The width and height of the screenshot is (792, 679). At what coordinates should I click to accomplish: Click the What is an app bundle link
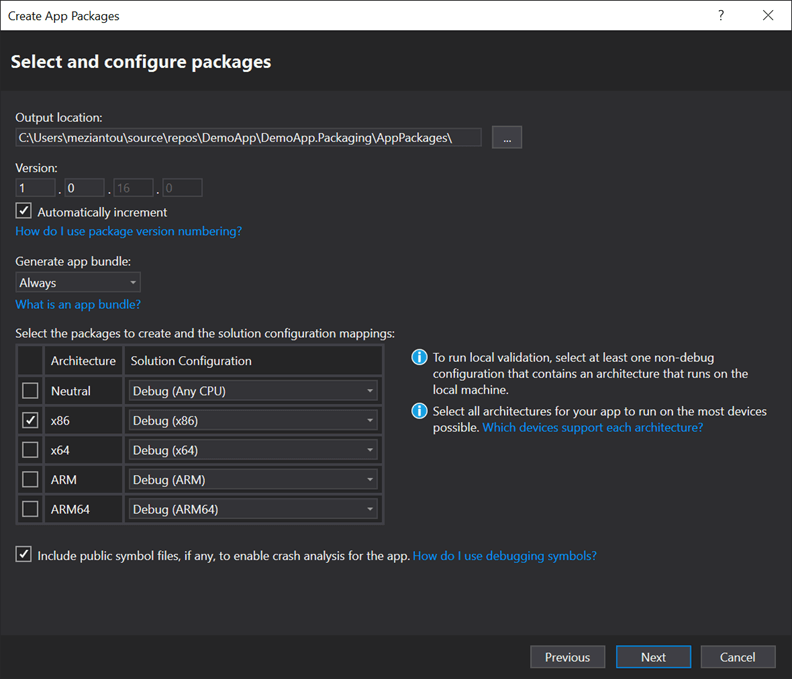coord(78,304)
